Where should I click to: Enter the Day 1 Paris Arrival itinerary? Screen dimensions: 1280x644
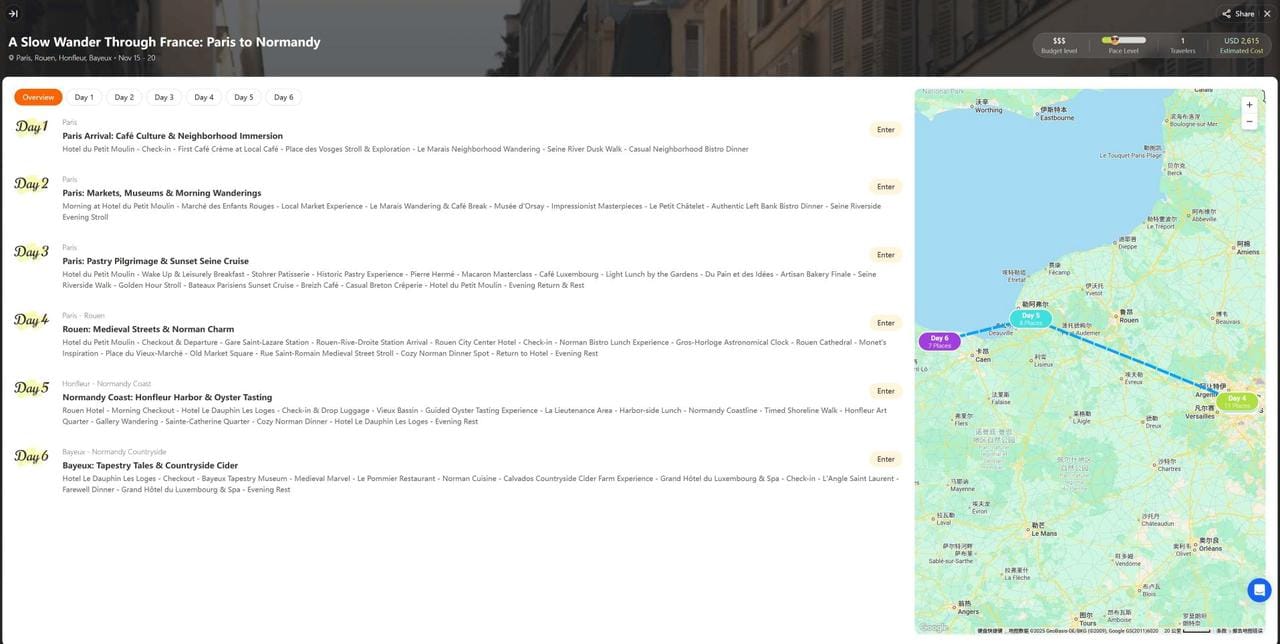pos(885,129)
